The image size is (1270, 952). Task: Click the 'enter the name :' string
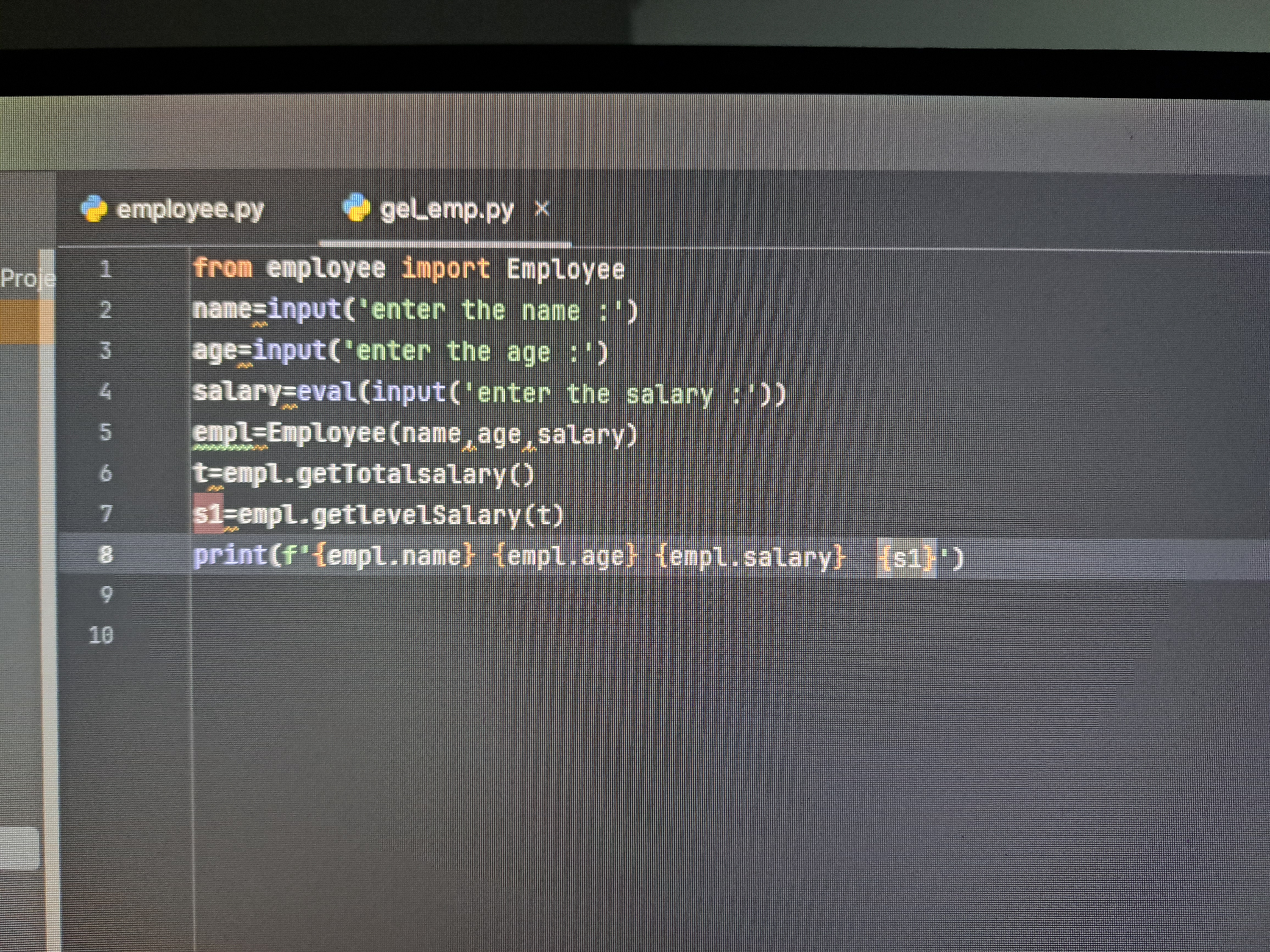[x=485, y=310]
